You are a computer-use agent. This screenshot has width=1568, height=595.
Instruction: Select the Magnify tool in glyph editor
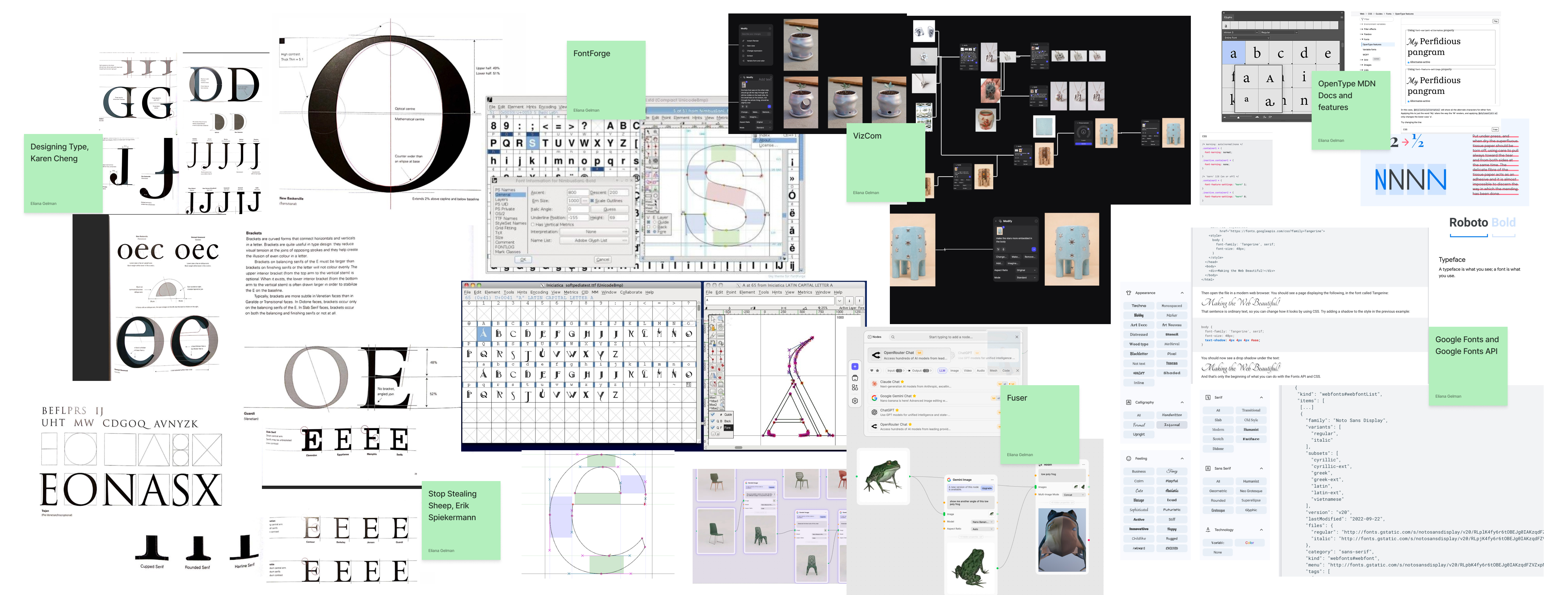[x=721, y=319]
